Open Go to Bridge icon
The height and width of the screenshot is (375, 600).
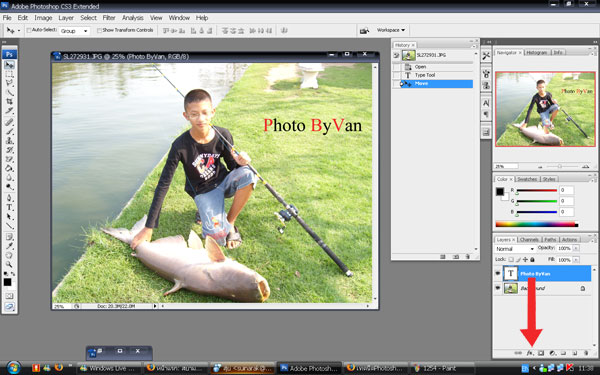click(x=364, y=30)
